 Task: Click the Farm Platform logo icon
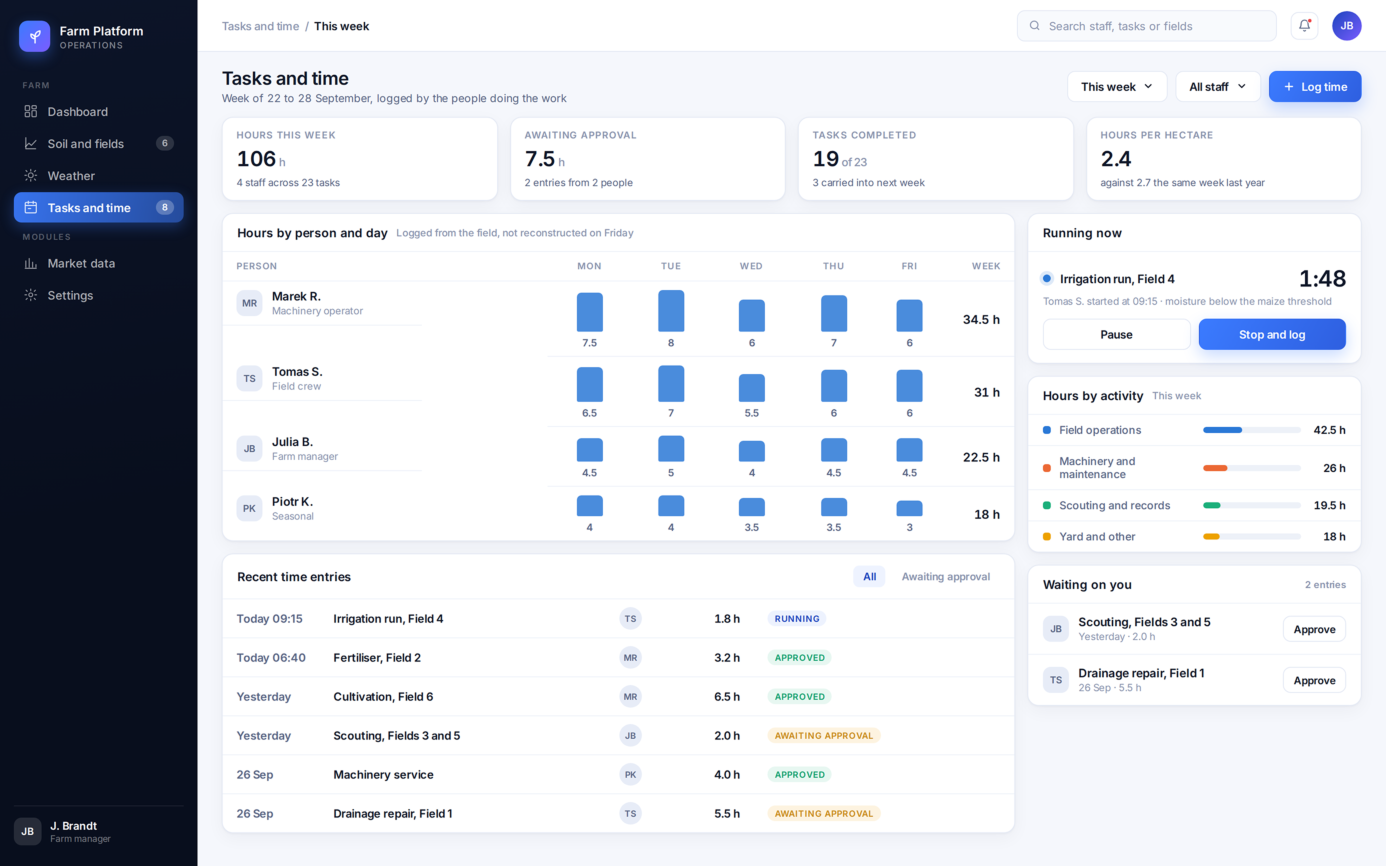(x=35, y=36)
